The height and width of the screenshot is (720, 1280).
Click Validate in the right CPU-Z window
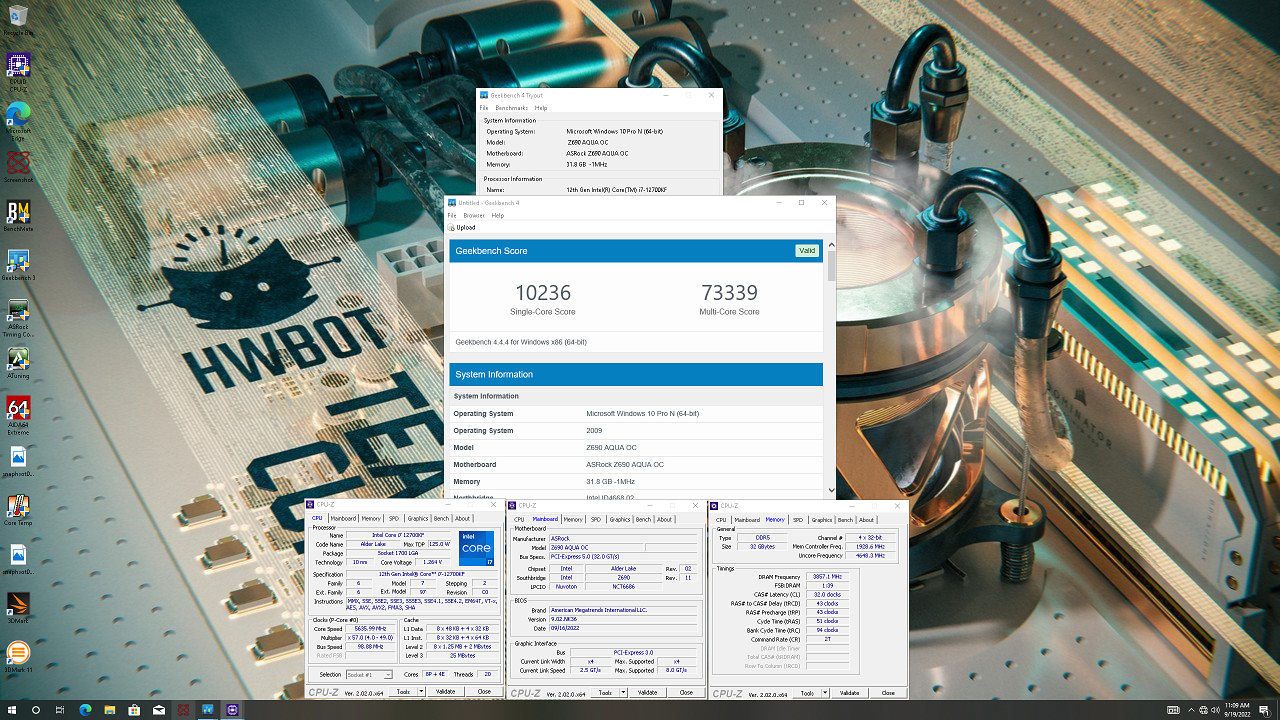click(x=849, y=692)
